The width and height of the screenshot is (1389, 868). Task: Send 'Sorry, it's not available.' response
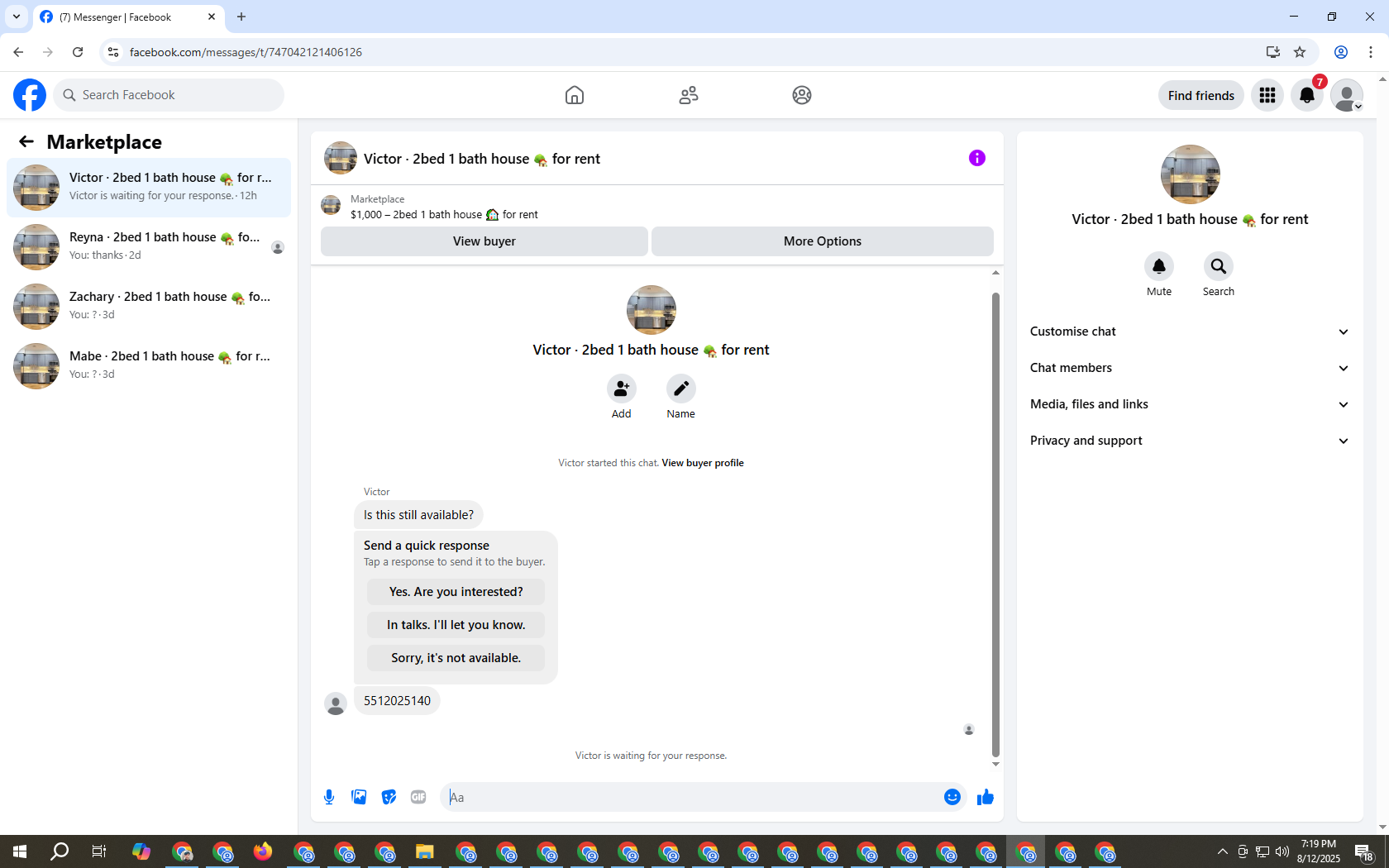(x=456, y=658)
